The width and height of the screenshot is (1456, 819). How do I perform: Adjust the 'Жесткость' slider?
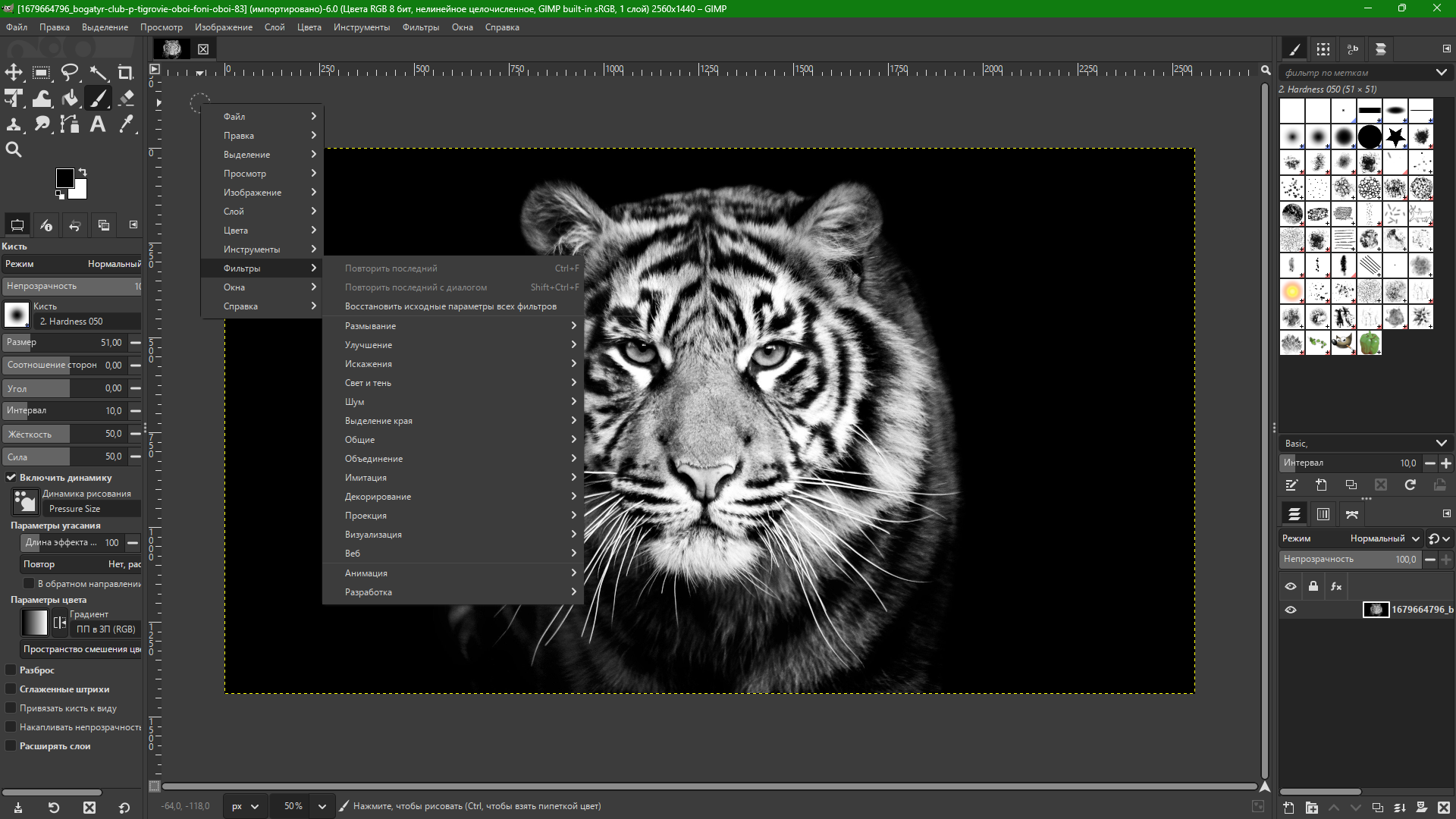(x=64, y=434)
